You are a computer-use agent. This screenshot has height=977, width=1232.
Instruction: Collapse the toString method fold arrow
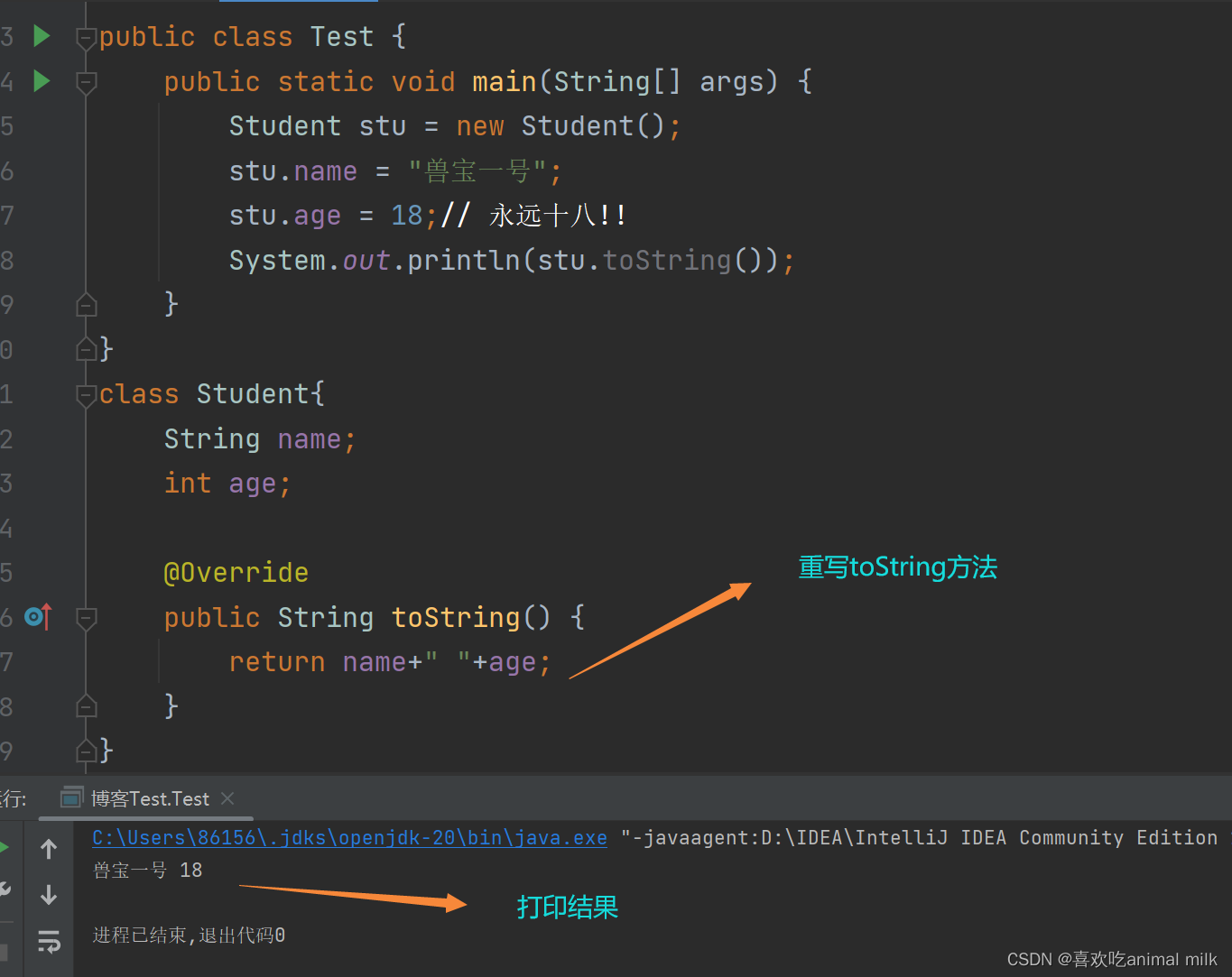86,617
